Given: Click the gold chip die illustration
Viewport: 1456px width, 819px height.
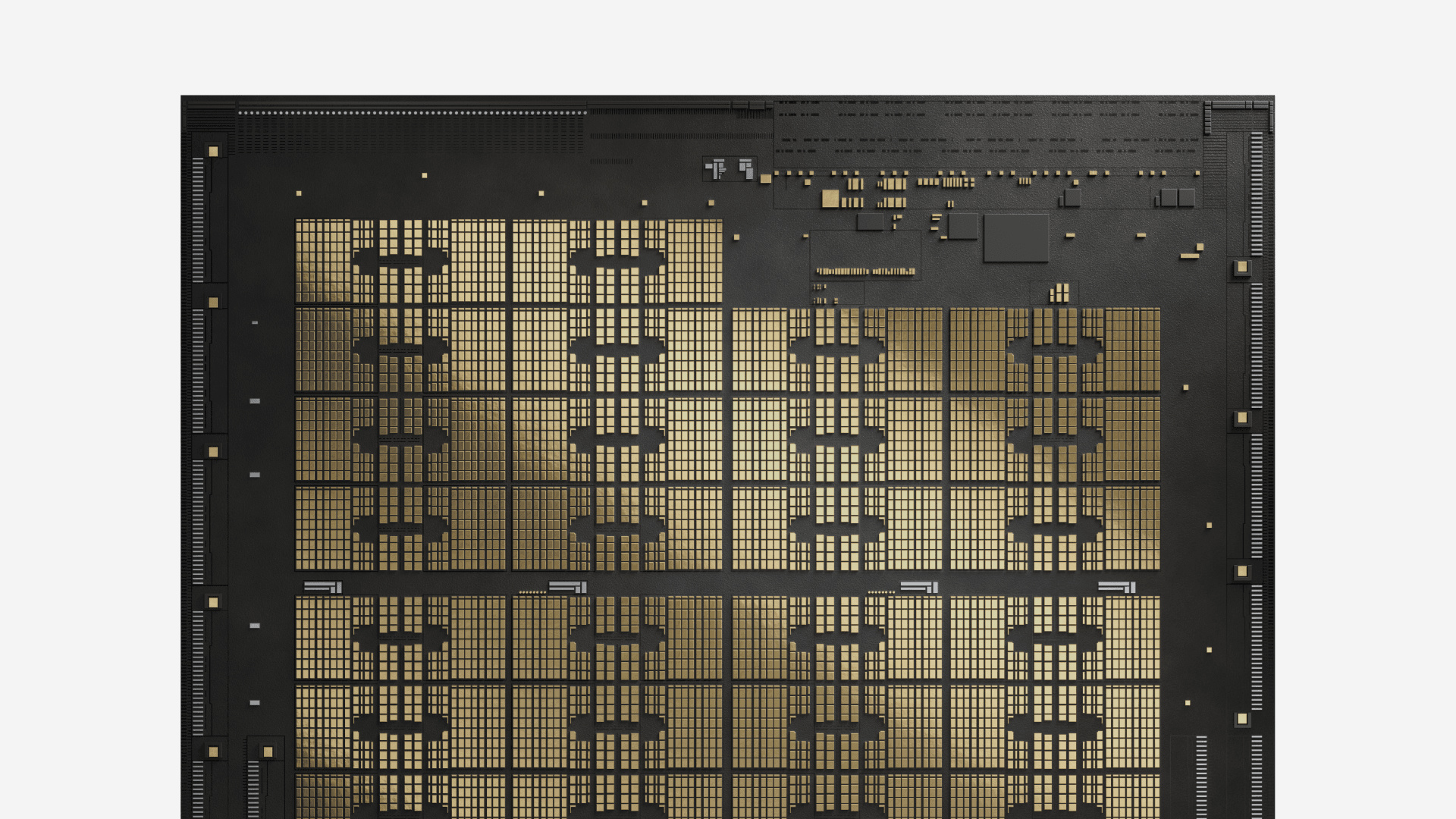Looking at the screenshot, I should click(x=727, y=457).
